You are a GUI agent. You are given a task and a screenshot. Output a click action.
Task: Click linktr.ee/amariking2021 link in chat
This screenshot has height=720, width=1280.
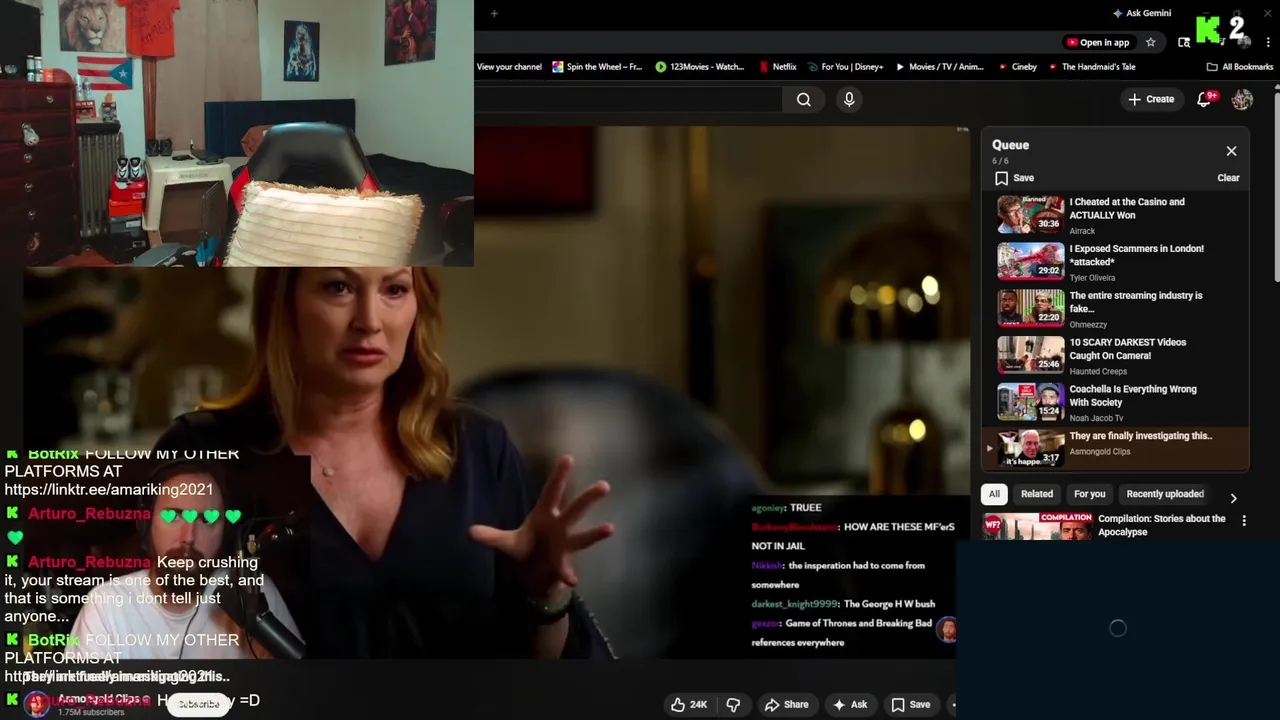[109, 489]
